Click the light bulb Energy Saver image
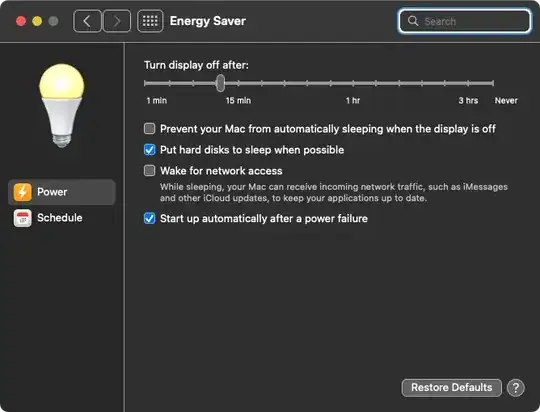Viewport: 540px width, 412px height. [62, 105]
